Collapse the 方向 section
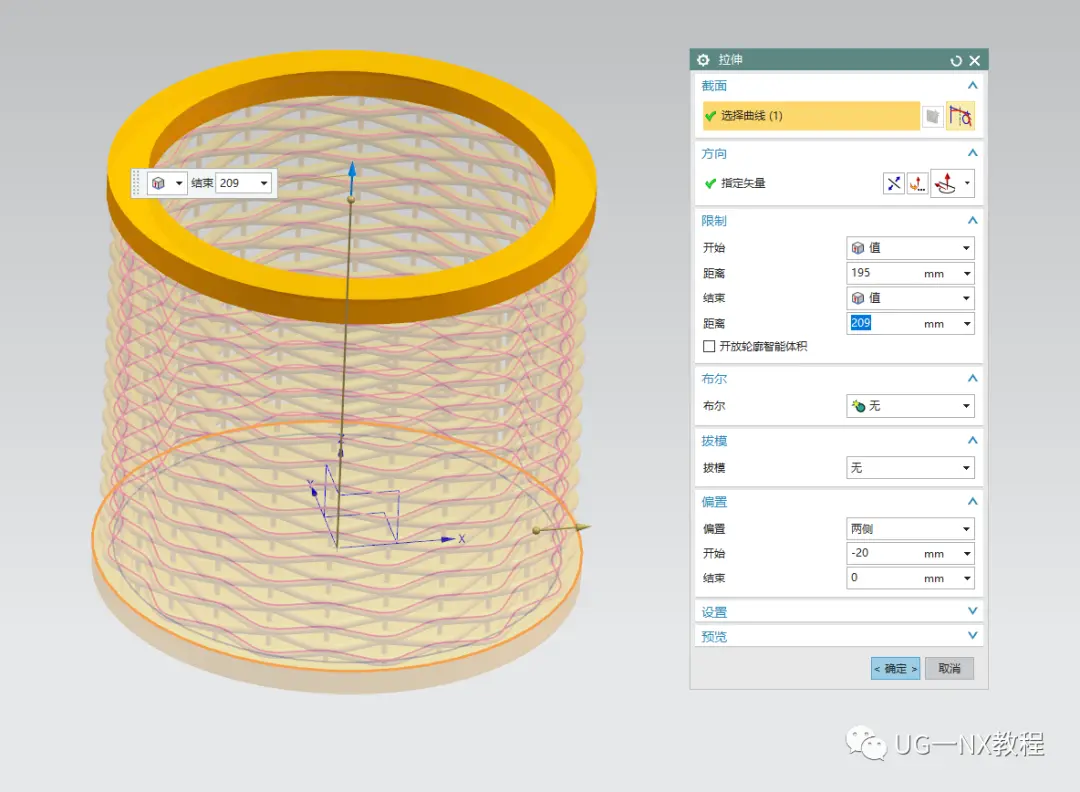1080x792 pixels. point(973,153)
